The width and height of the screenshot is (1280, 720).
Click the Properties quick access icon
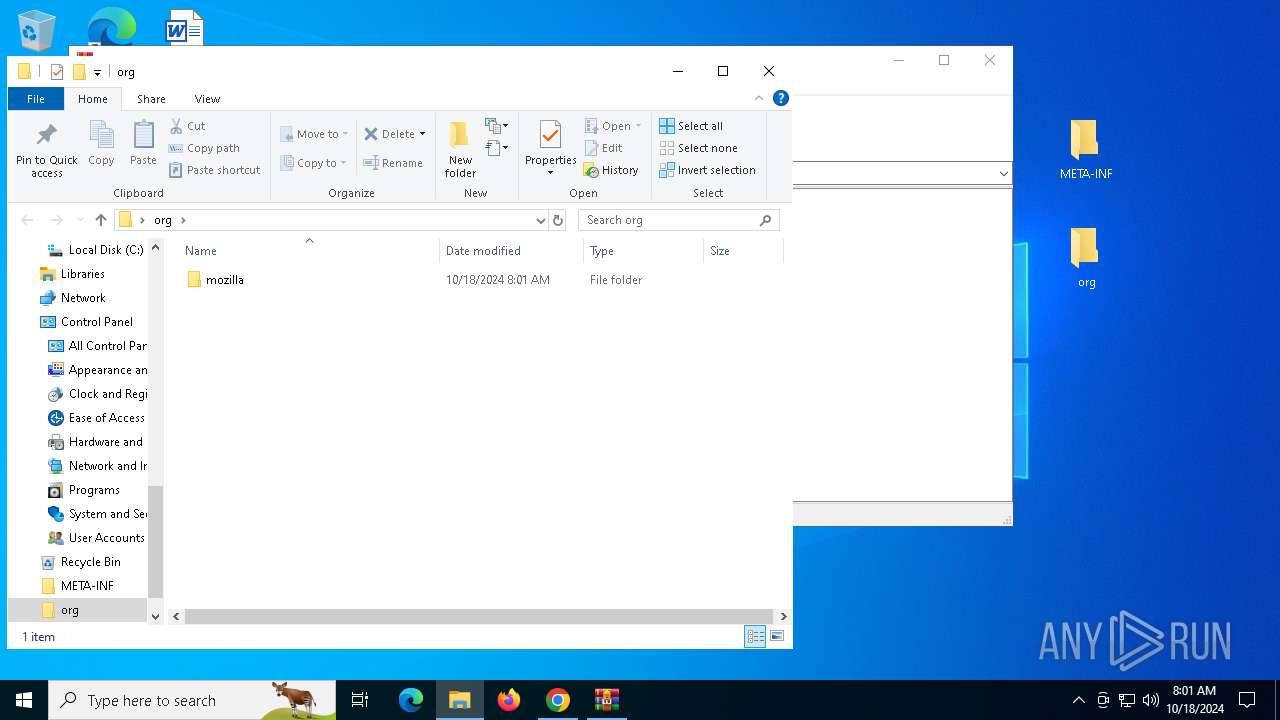[x=57, y=72]
